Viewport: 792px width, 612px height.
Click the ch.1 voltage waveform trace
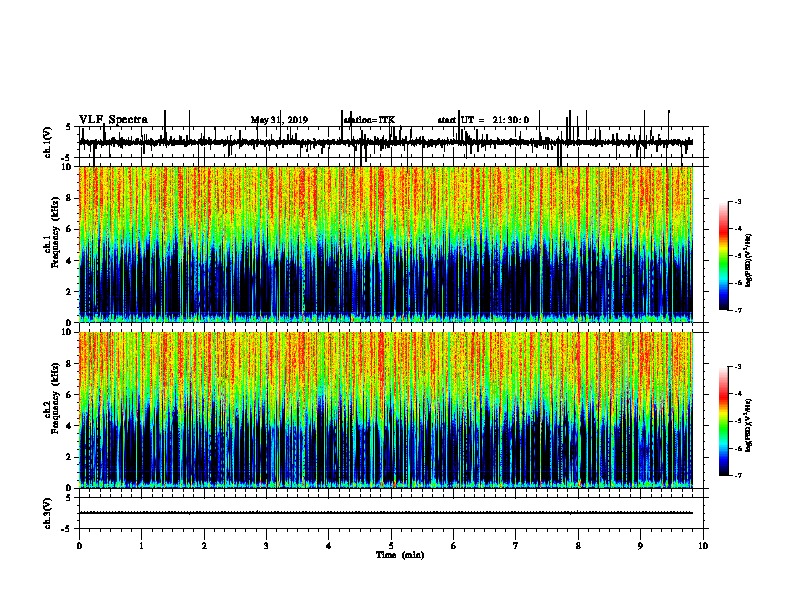pos(386,142)
